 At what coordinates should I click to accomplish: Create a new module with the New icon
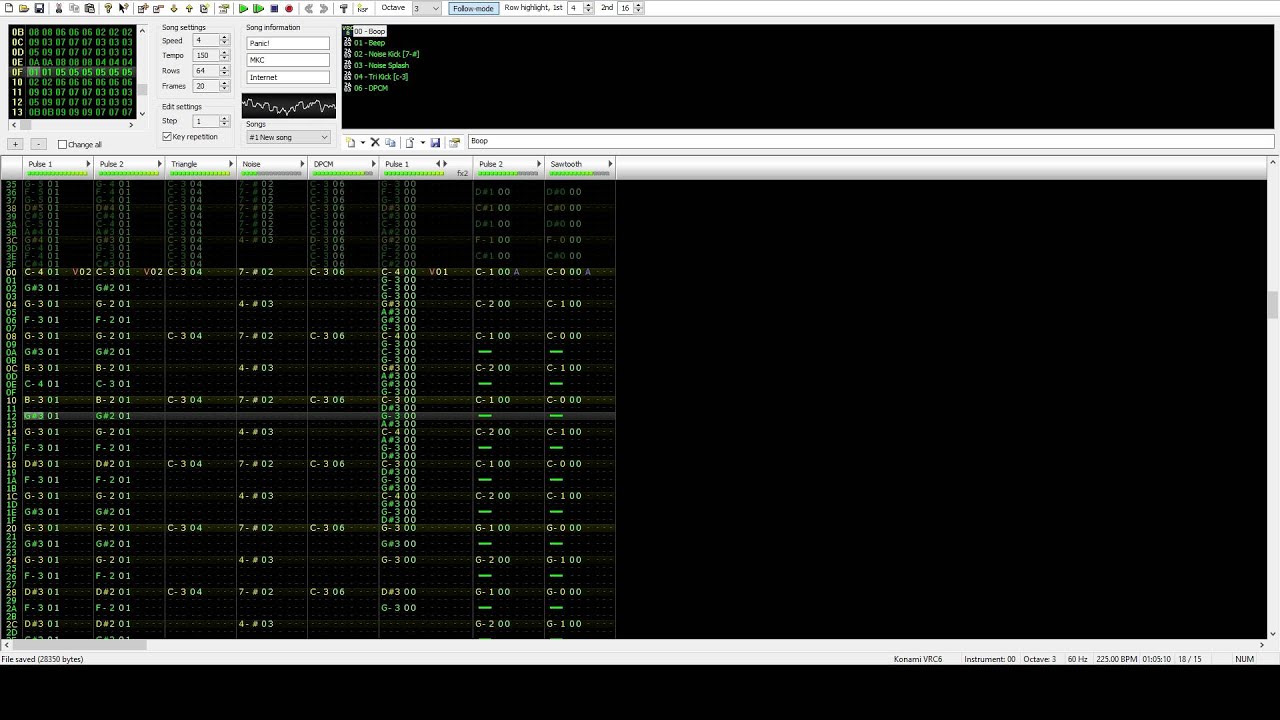coord(8,8)
